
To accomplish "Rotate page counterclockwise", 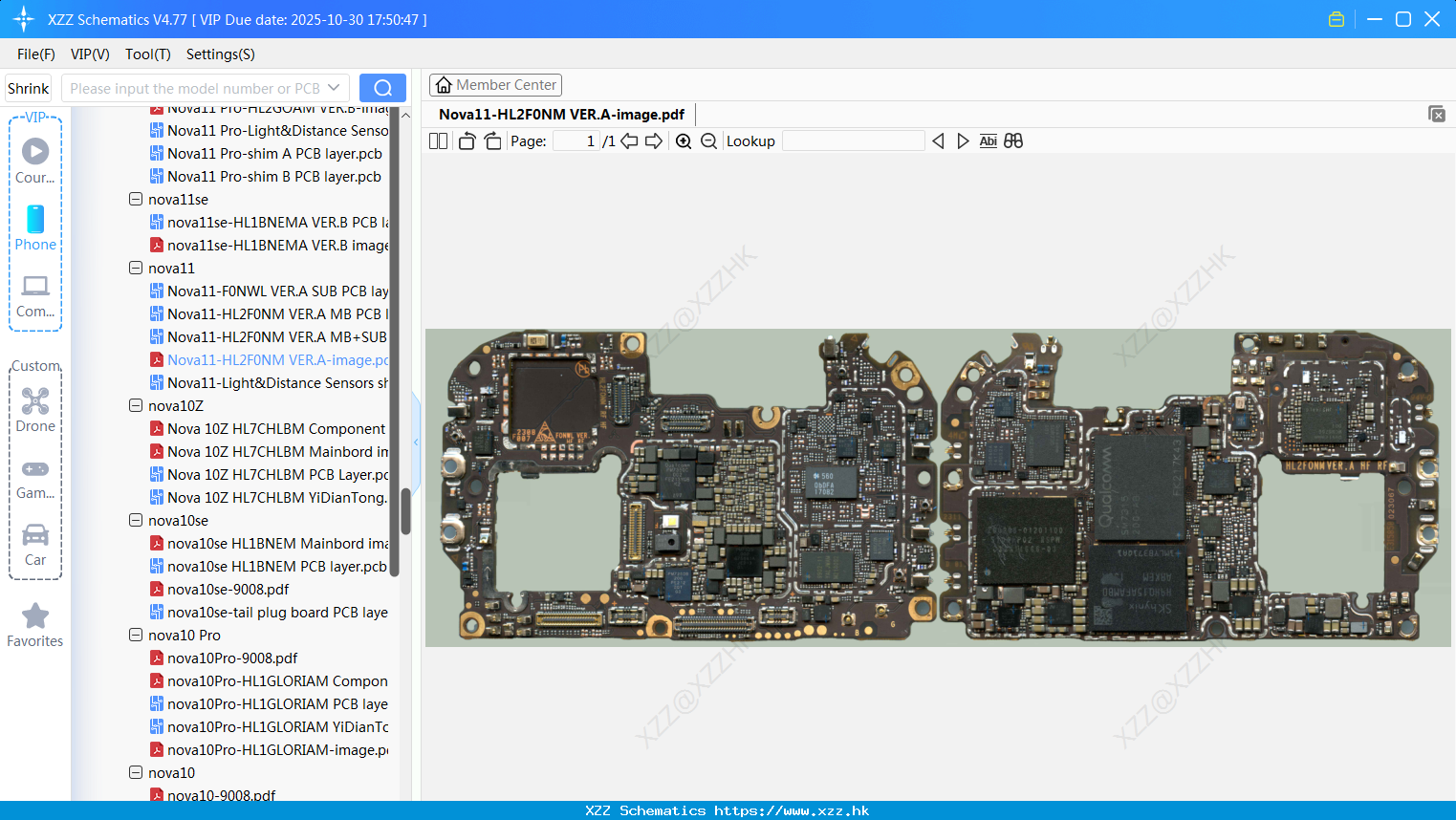I will point(467,141).
